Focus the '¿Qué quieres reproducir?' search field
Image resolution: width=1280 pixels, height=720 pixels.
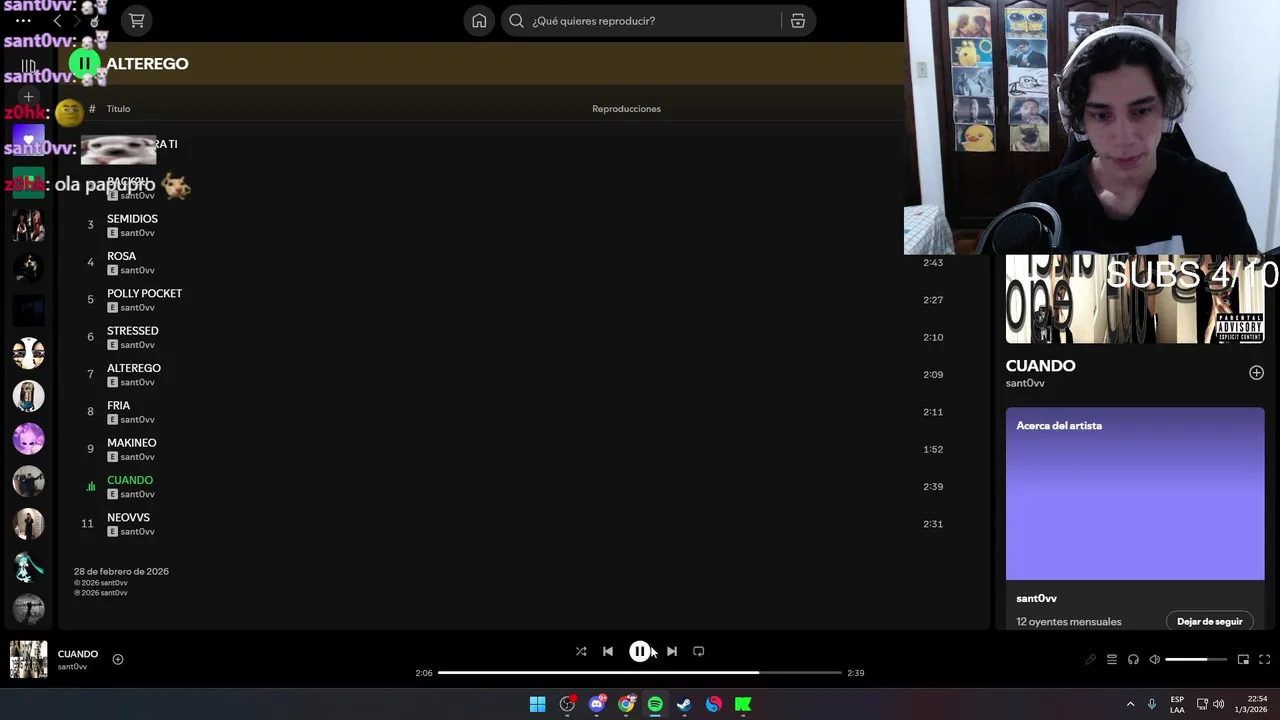click(640, 21)
